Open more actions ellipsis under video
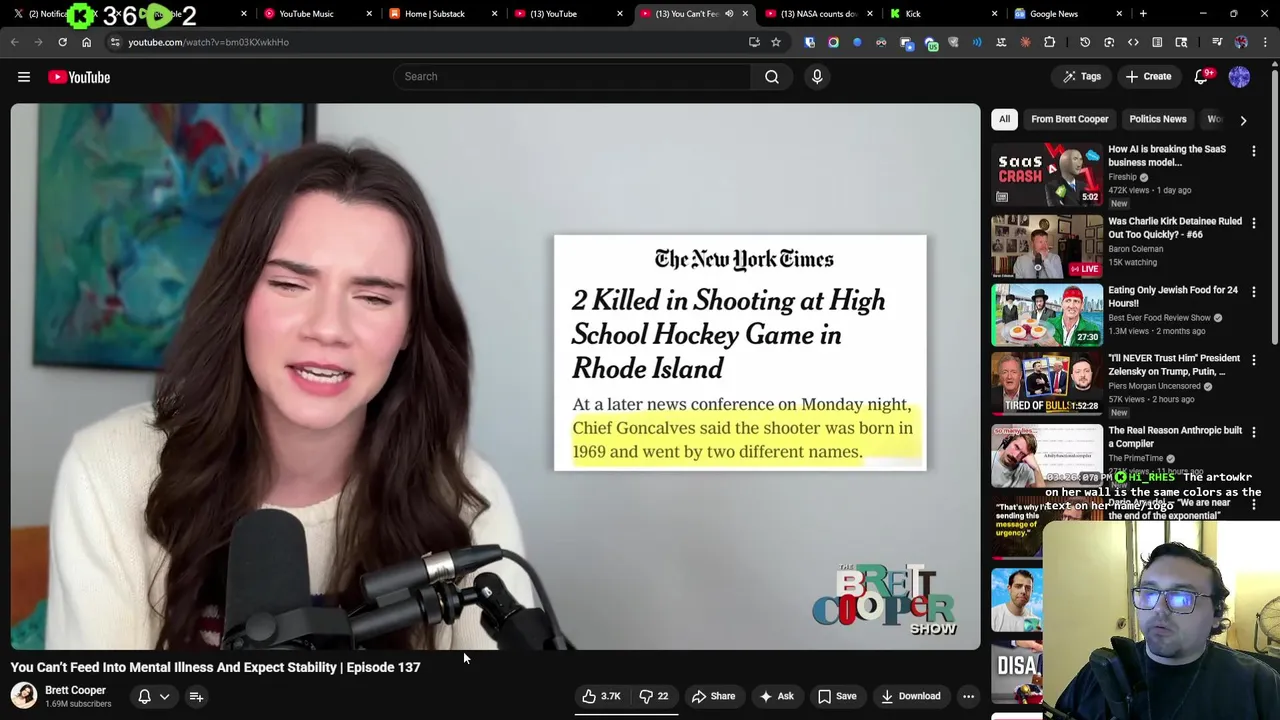This screenshot has height=720, width=1280. (968, 697)
